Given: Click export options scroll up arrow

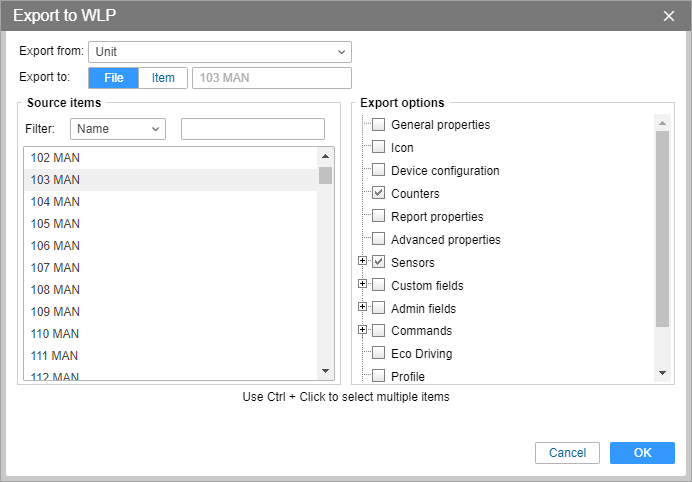Looking at the screenshot, I should click(662, 123).
